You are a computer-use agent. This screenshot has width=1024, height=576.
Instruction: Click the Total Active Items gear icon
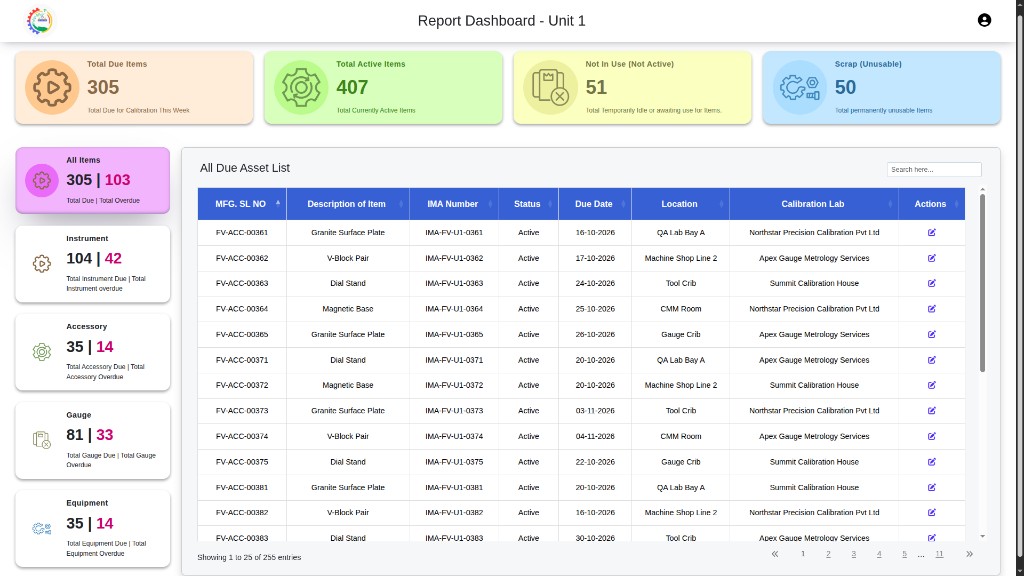(301, 88)
